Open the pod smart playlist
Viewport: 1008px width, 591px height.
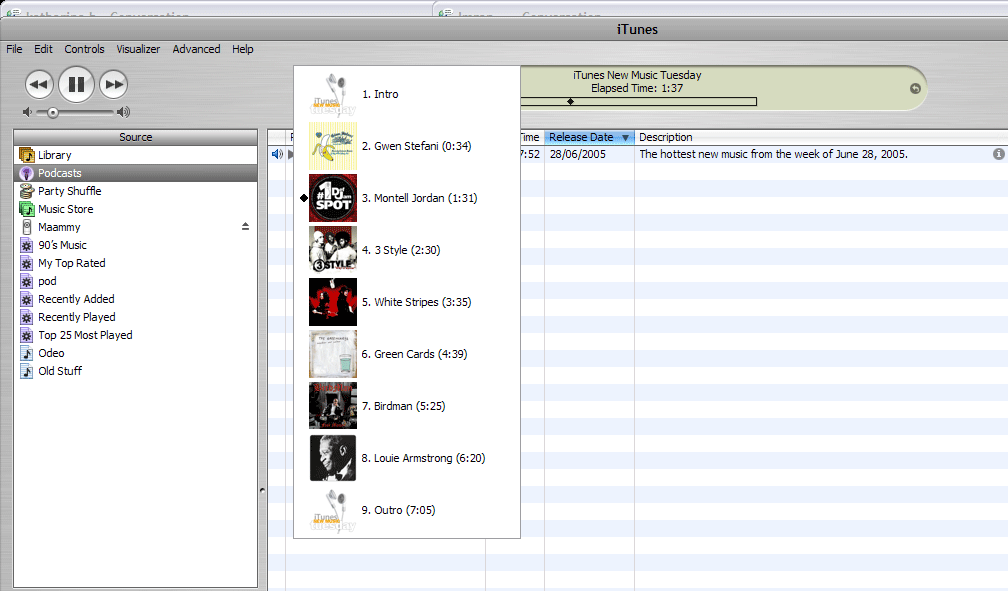coord(136,281)
